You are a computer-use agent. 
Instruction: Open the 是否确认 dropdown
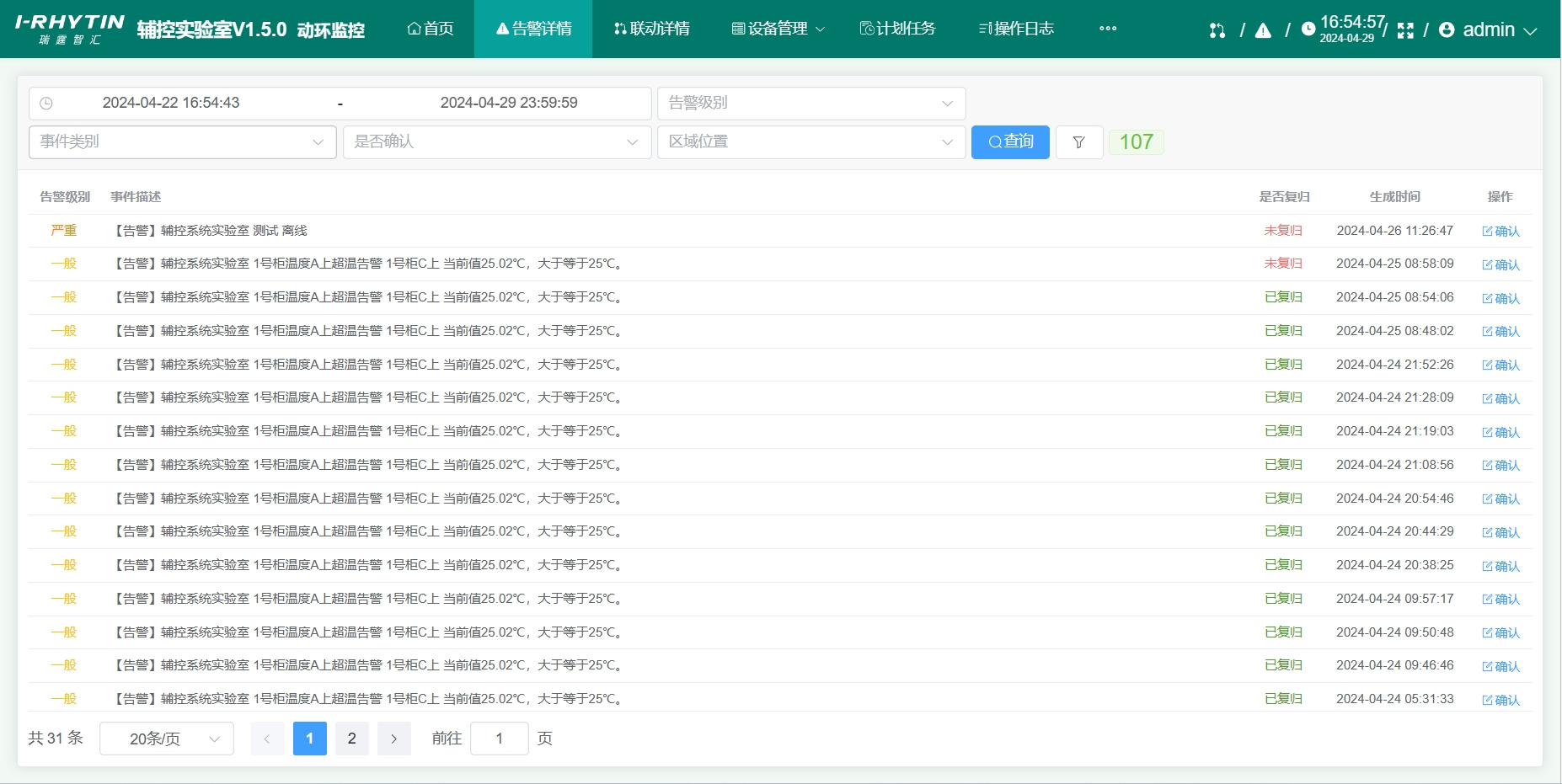pyautogui.click(x=497, y=142)
